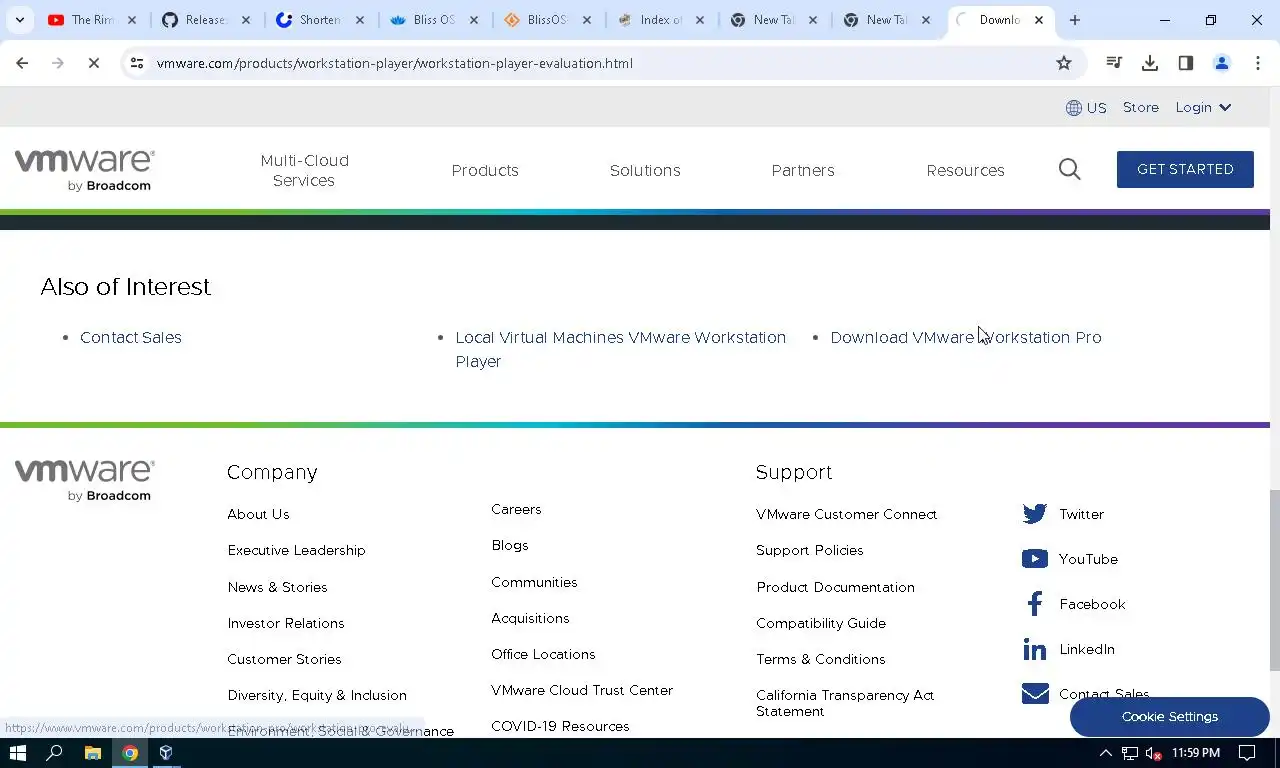The width and height of the screenshot is (1280, 768).
Task: Open Chrome downloads icon
Action: (x=1150, y=63)
